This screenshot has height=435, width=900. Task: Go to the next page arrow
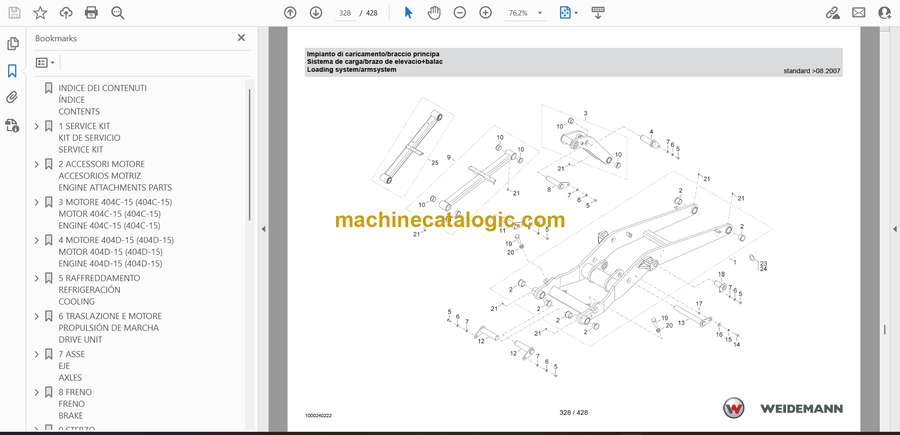pos(316,13)
